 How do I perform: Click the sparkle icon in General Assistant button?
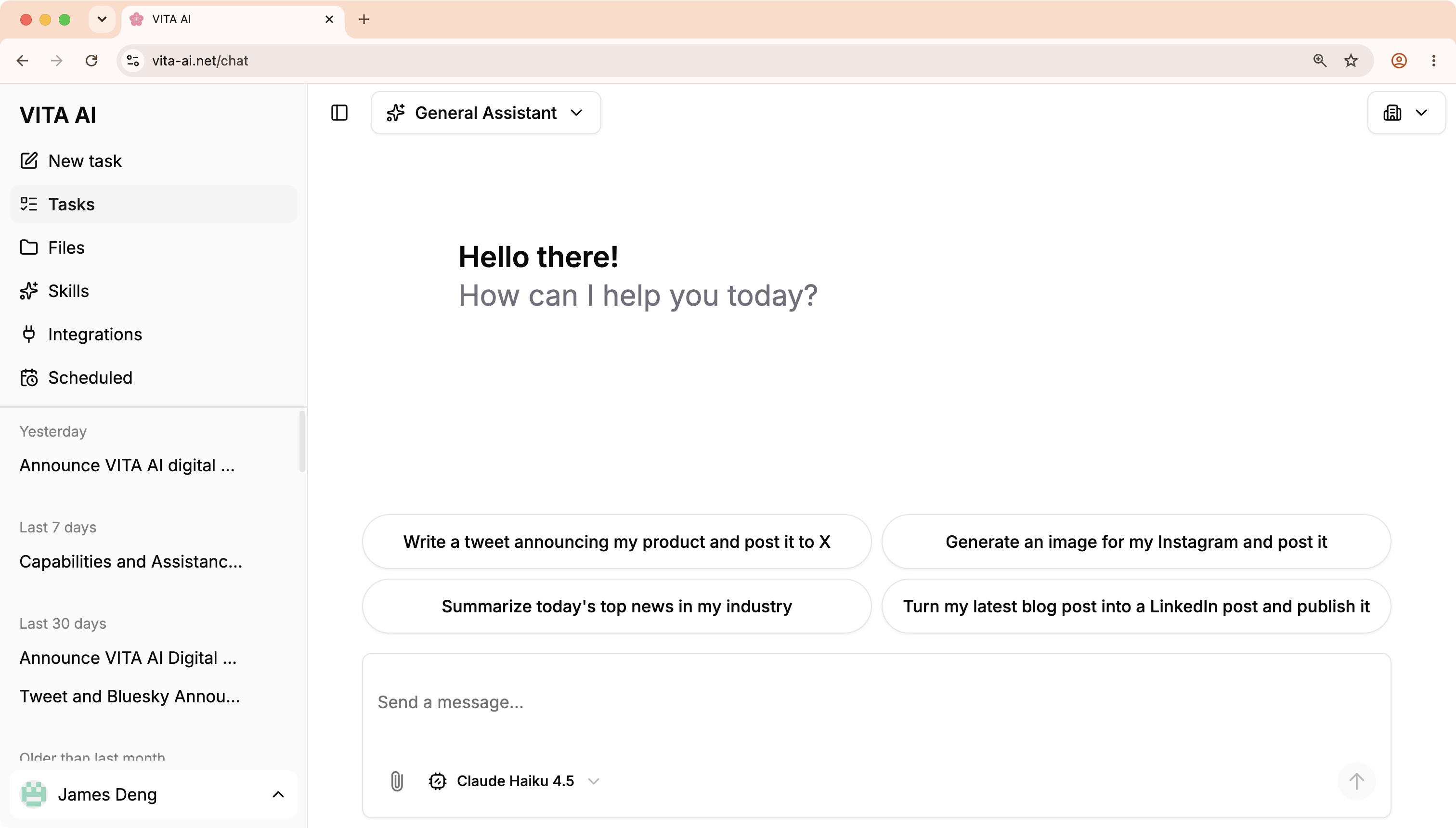tap(396, 113)
